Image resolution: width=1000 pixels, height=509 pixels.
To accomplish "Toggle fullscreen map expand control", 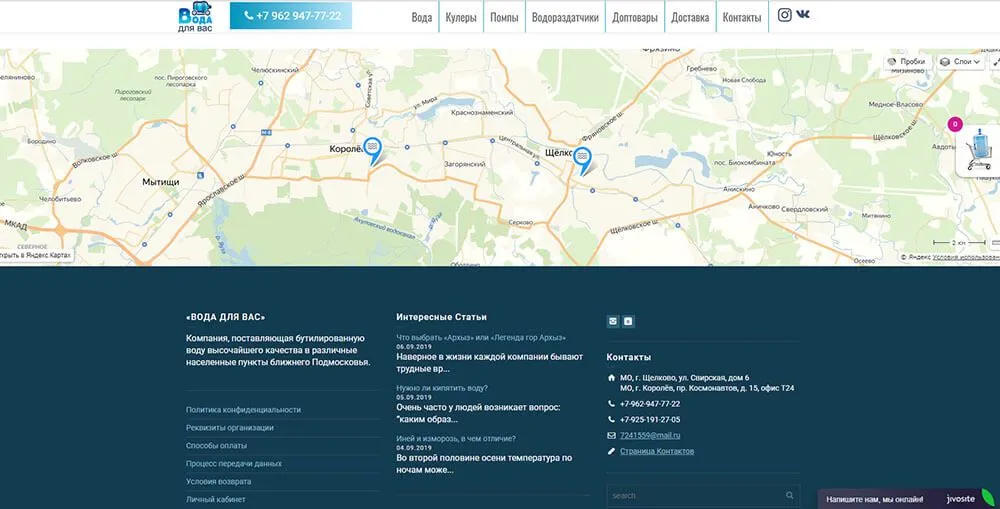I will [x=993, y=62].
